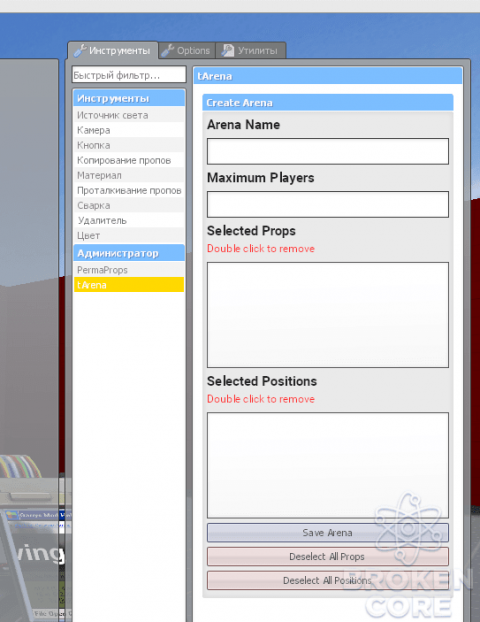The height and width of the screenshot is (622, 480).
Task: Select the Сварка tool
Action: coord(129,205)
